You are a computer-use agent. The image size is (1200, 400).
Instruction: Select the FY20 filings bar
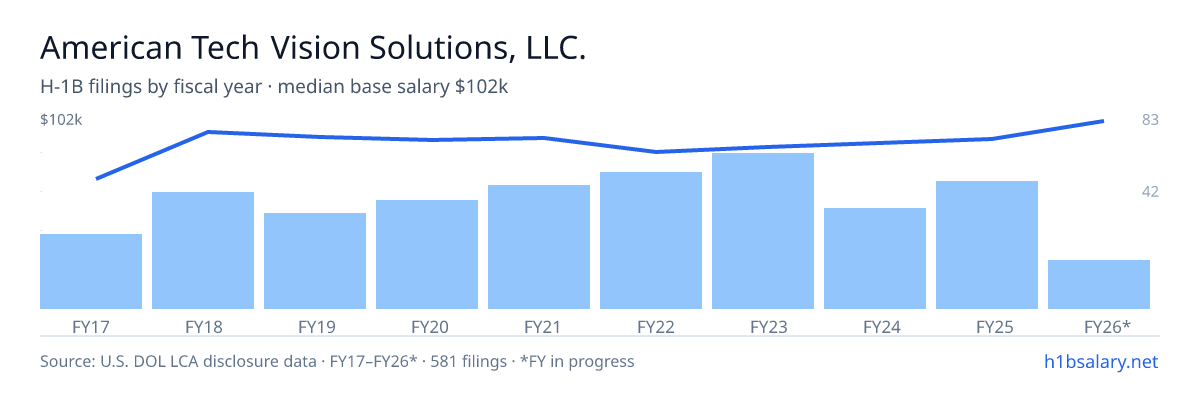click(x=427, y=254)
